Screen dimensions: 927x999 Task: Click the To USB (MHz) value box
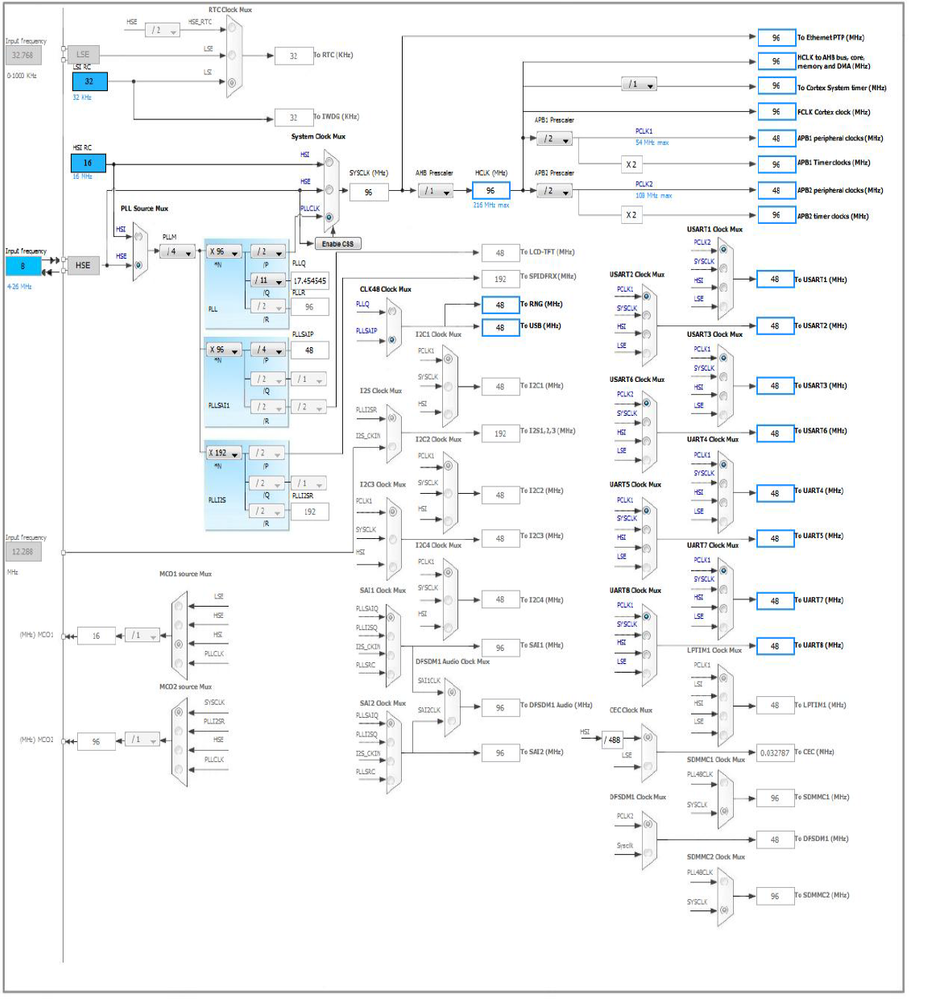tap(500, 327)
